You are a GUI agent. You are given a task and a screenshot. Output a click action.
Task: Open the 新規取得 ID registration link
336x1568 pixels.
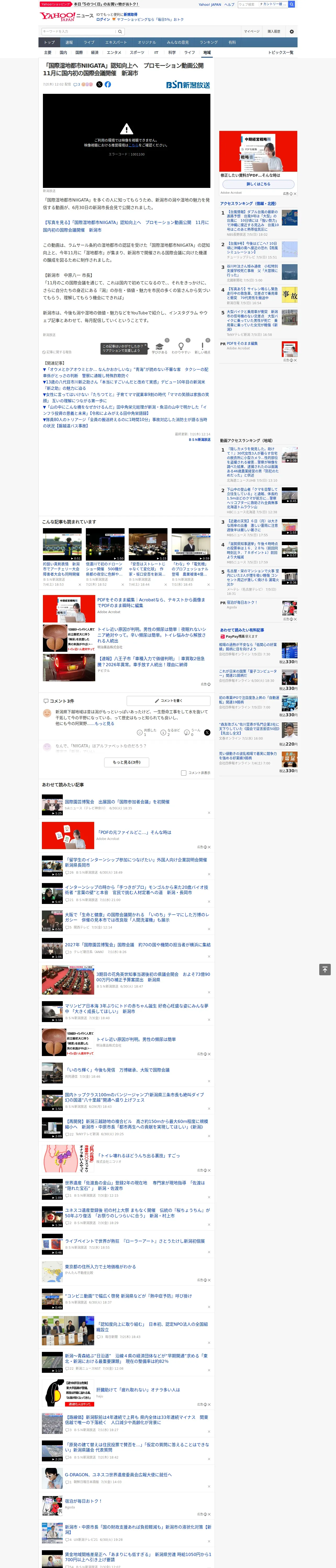pos(131,15)
